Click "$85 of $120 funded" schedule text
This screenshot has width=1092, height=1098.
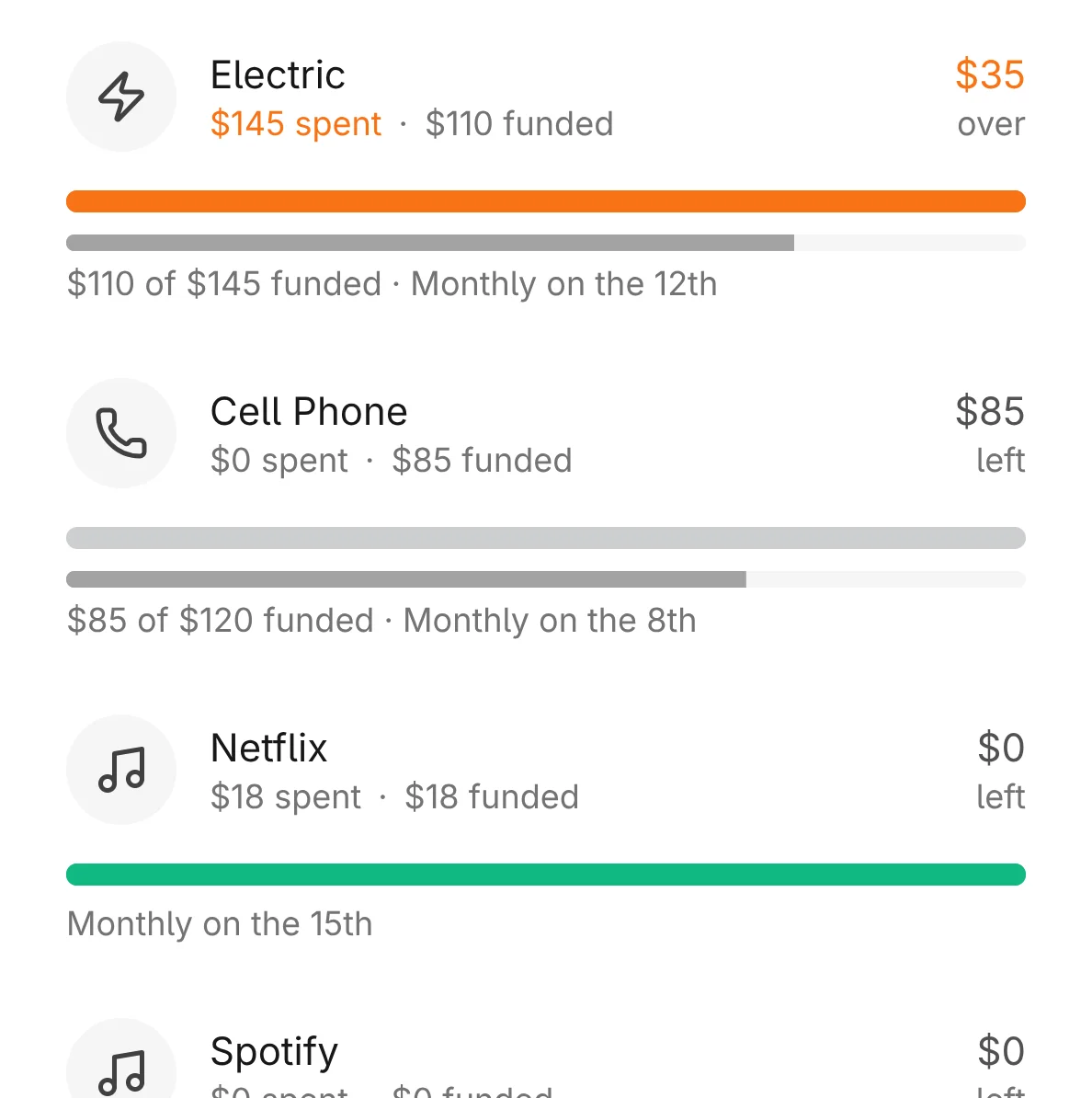[x=381, y=621]
